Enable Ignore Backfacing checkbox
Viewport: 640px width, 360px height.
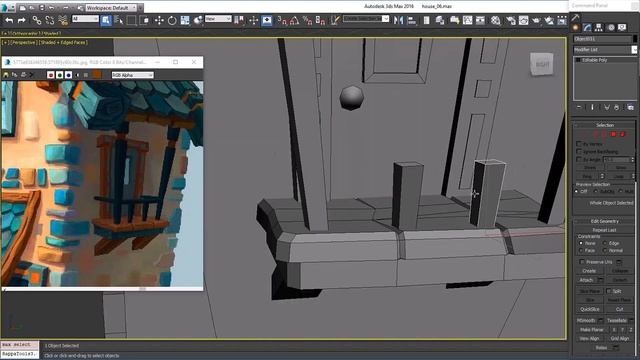click(x=579, y=151)
